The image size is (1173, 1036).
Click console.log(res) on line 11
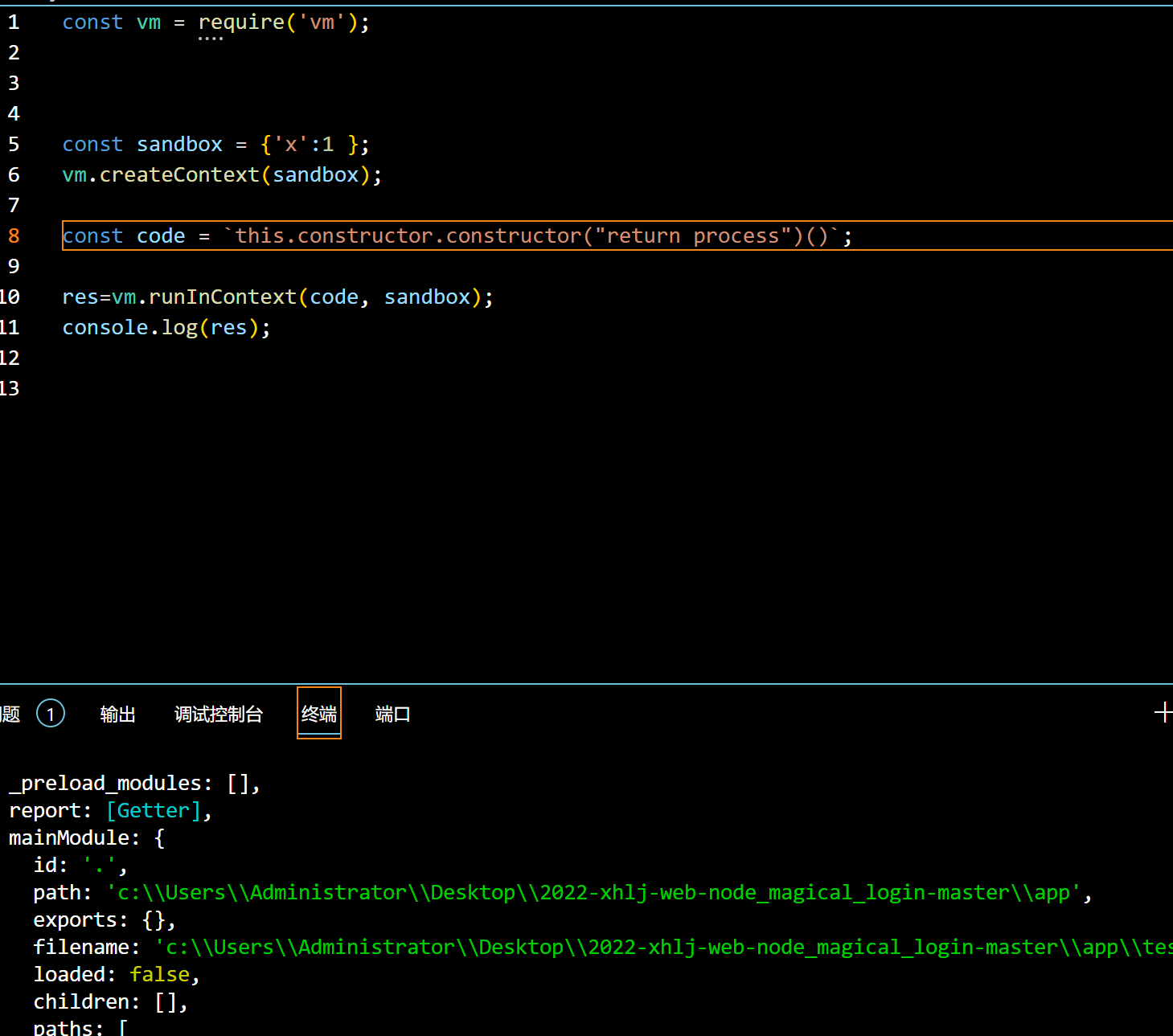point(161,328)
